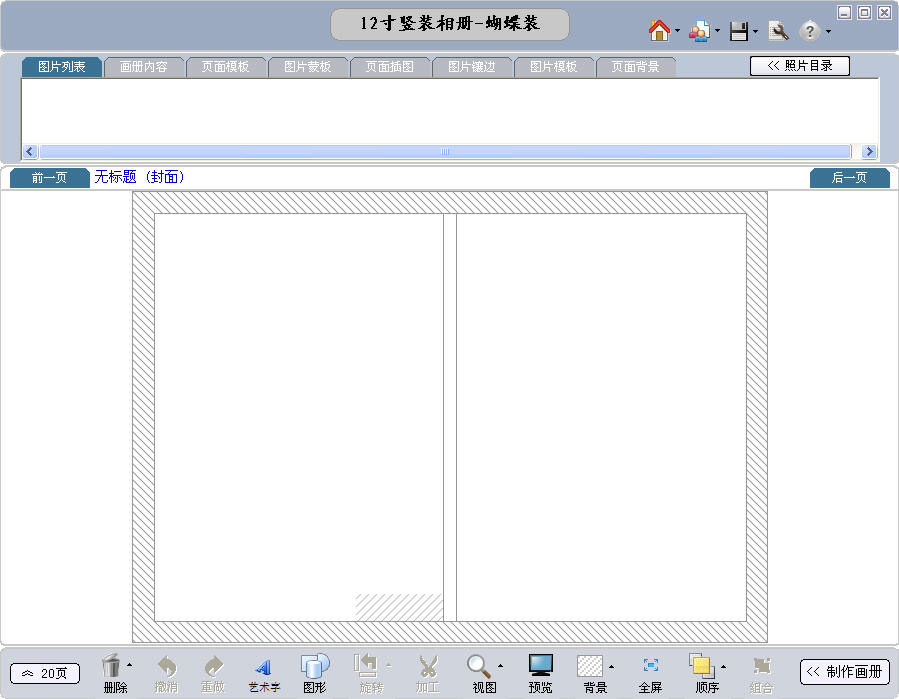Click the horizontal scrollbar right arrow
Viewport: 899px width, 699px height.
pos(868,152)
